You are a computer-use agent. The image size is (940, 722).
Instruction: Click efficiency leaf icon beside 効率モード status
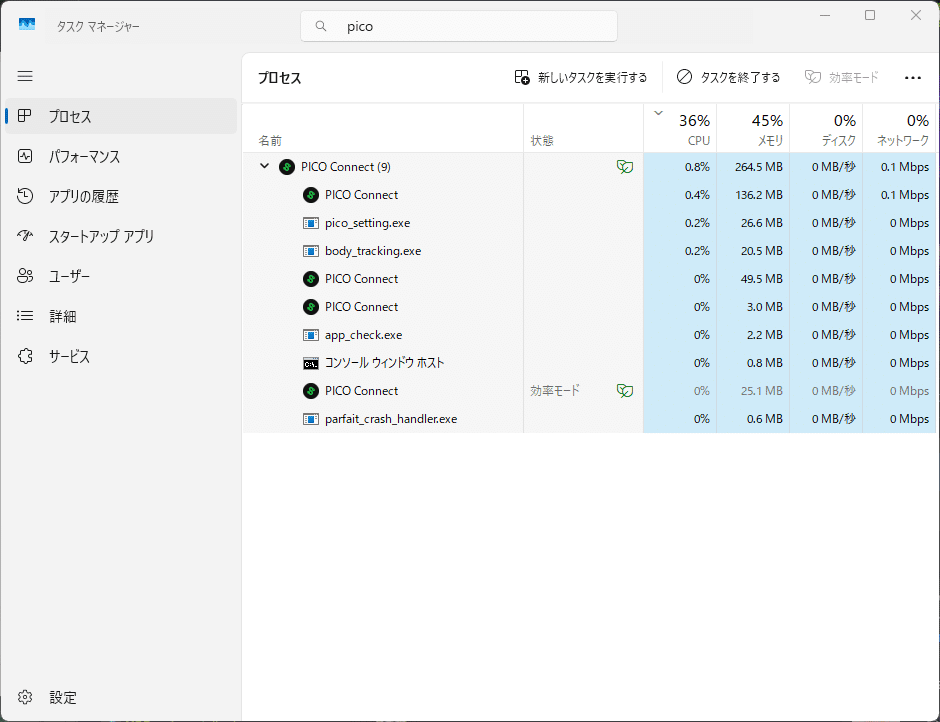click(x=625, y=391)
